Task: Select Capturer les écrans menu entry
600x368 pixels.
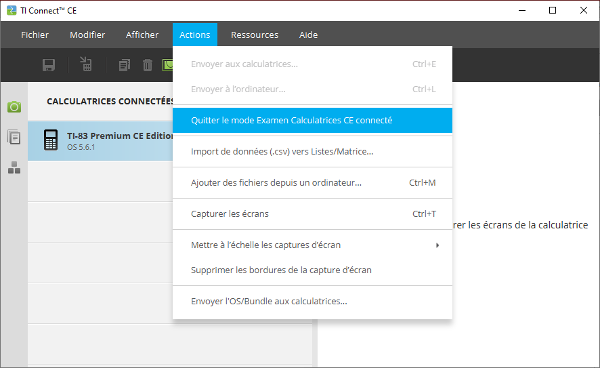Action: click(312, 214)
